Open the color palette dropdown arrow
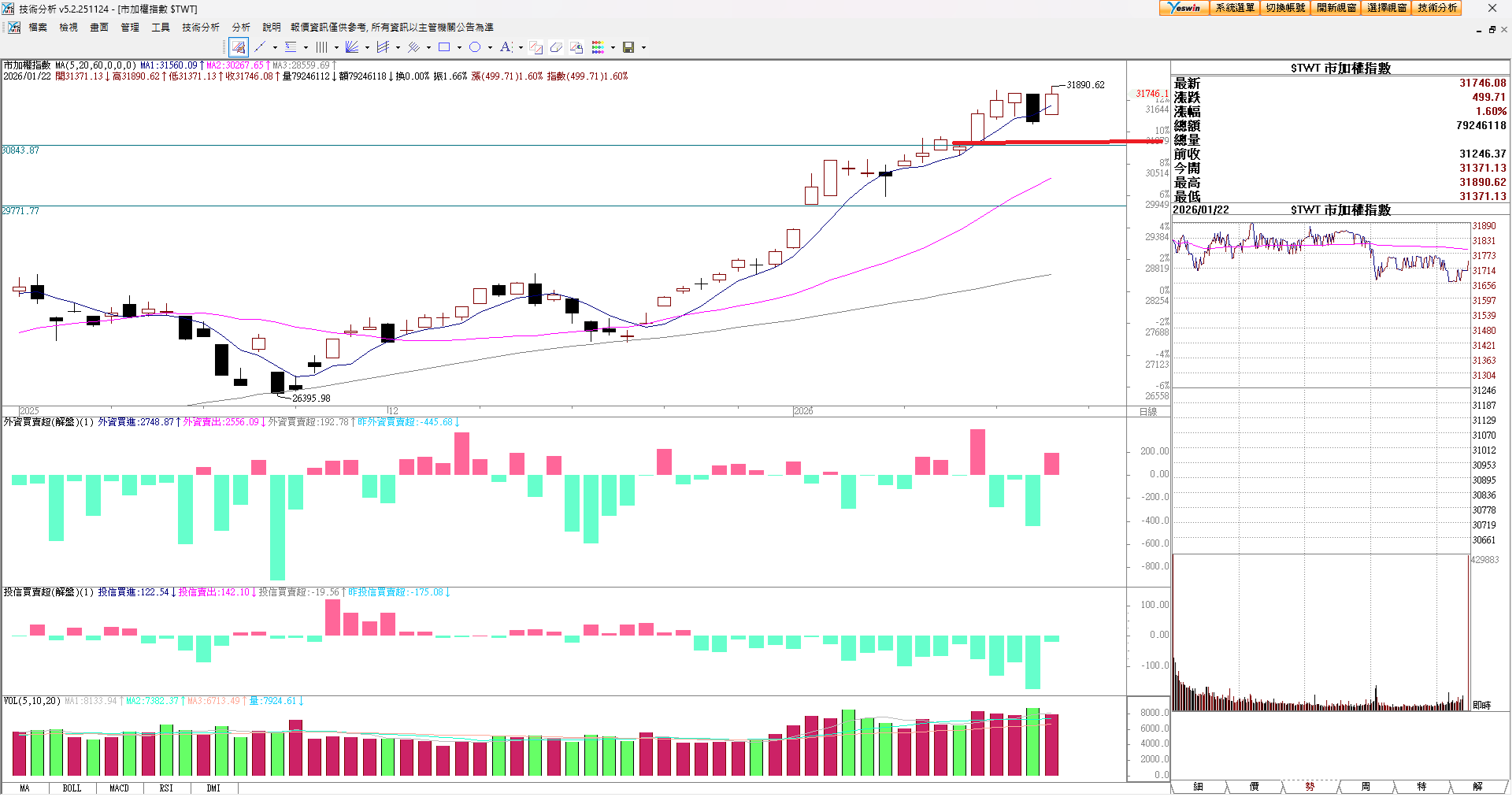This screenshot has width=1512, height=797. point(613,47)
